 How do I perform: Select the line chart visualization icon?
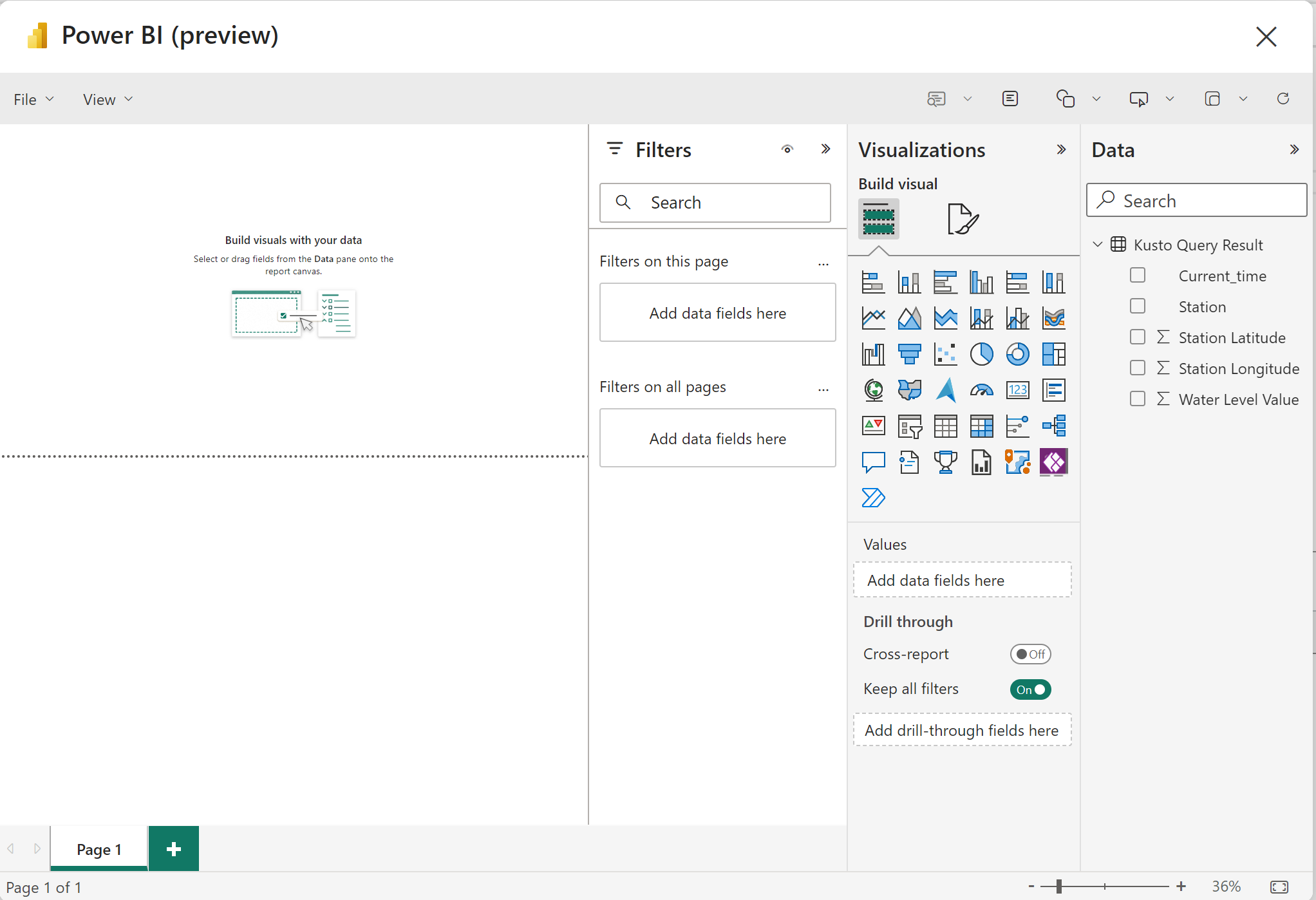[x=872, y=317]
